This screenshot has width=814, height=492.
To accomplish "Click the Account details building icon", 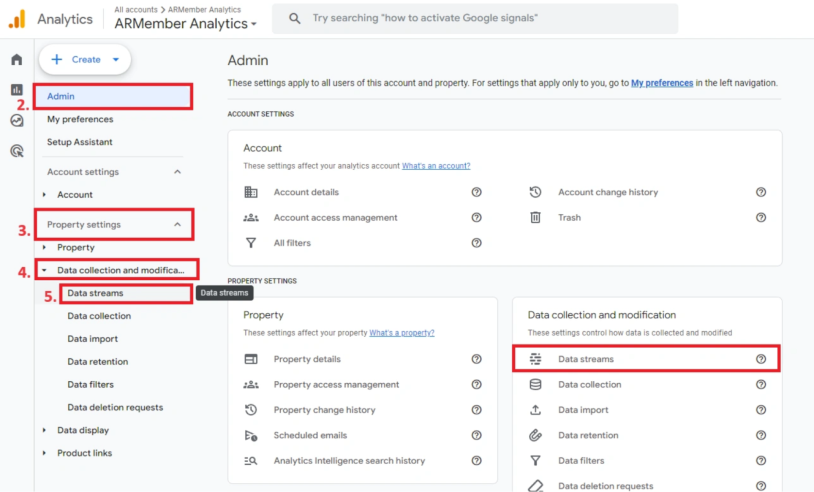I will pyautogui.click(x=251, y=192).
